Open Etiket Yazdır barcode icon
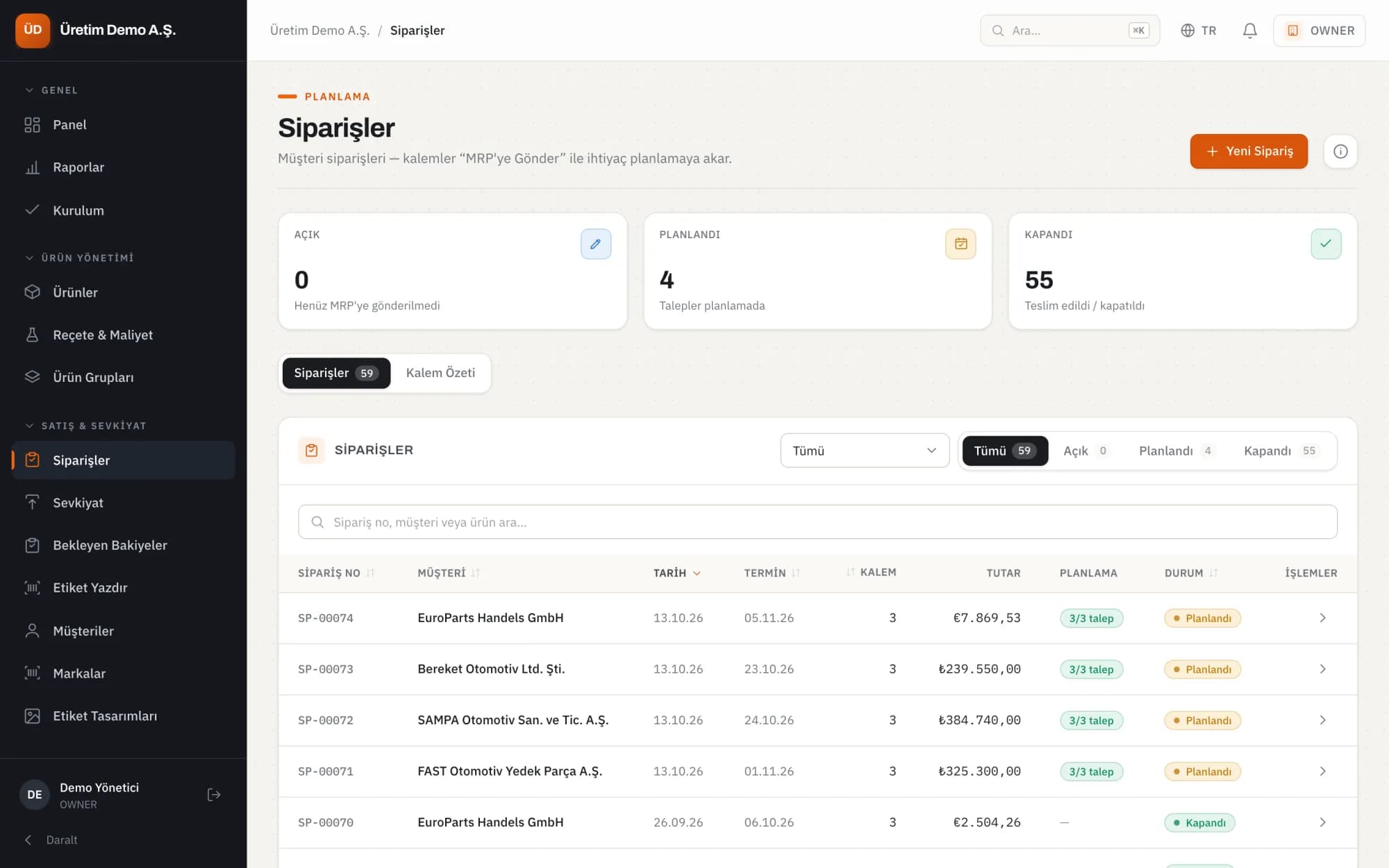Image resolution: width=1389 pixels, height=868 pixels. [x=32, y=587]
